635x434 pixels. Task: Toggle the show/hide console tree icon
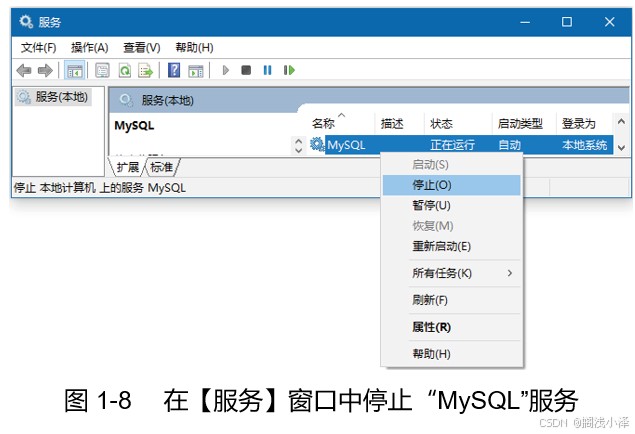tap(75, 70)
